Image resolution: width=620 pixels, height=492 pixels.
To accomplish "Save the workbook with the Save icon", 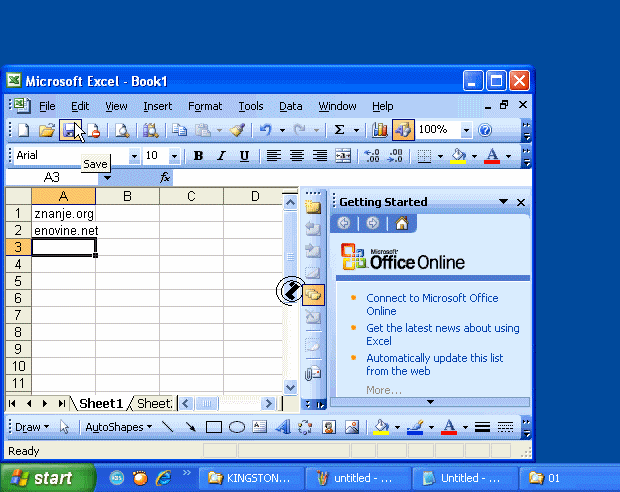I will pyautogui.click(x=70, y=130).
